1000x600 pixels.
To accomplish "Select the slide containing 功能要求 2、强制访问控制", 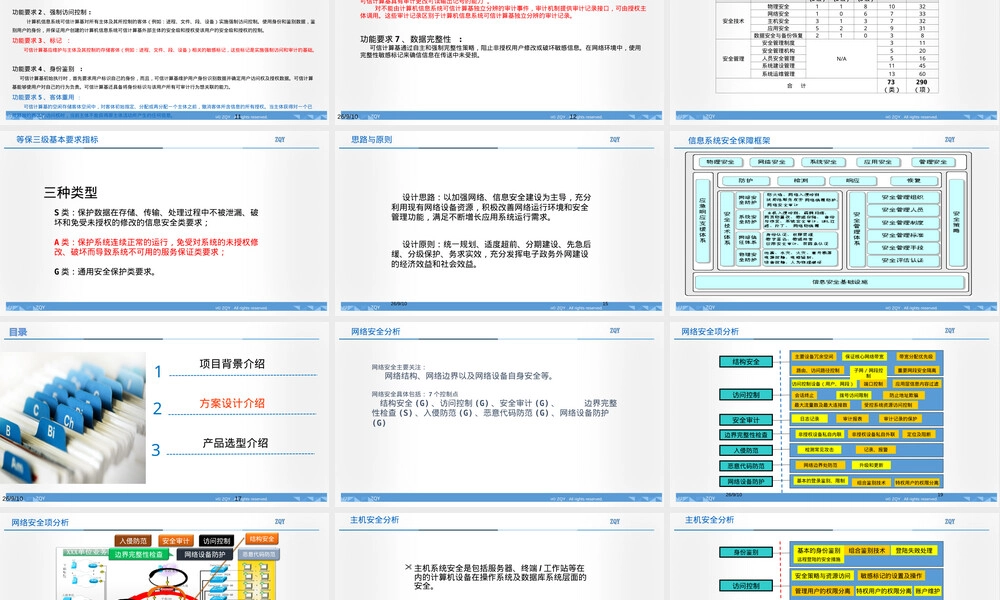I will click(165, 60).
